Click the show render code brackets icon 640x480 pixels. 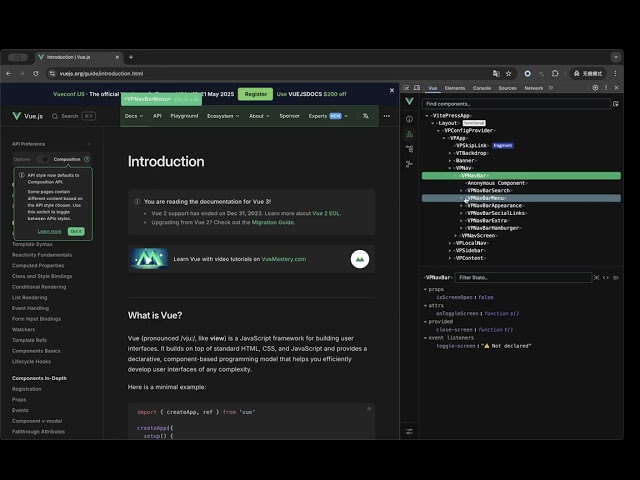click(x=606, y=278)
